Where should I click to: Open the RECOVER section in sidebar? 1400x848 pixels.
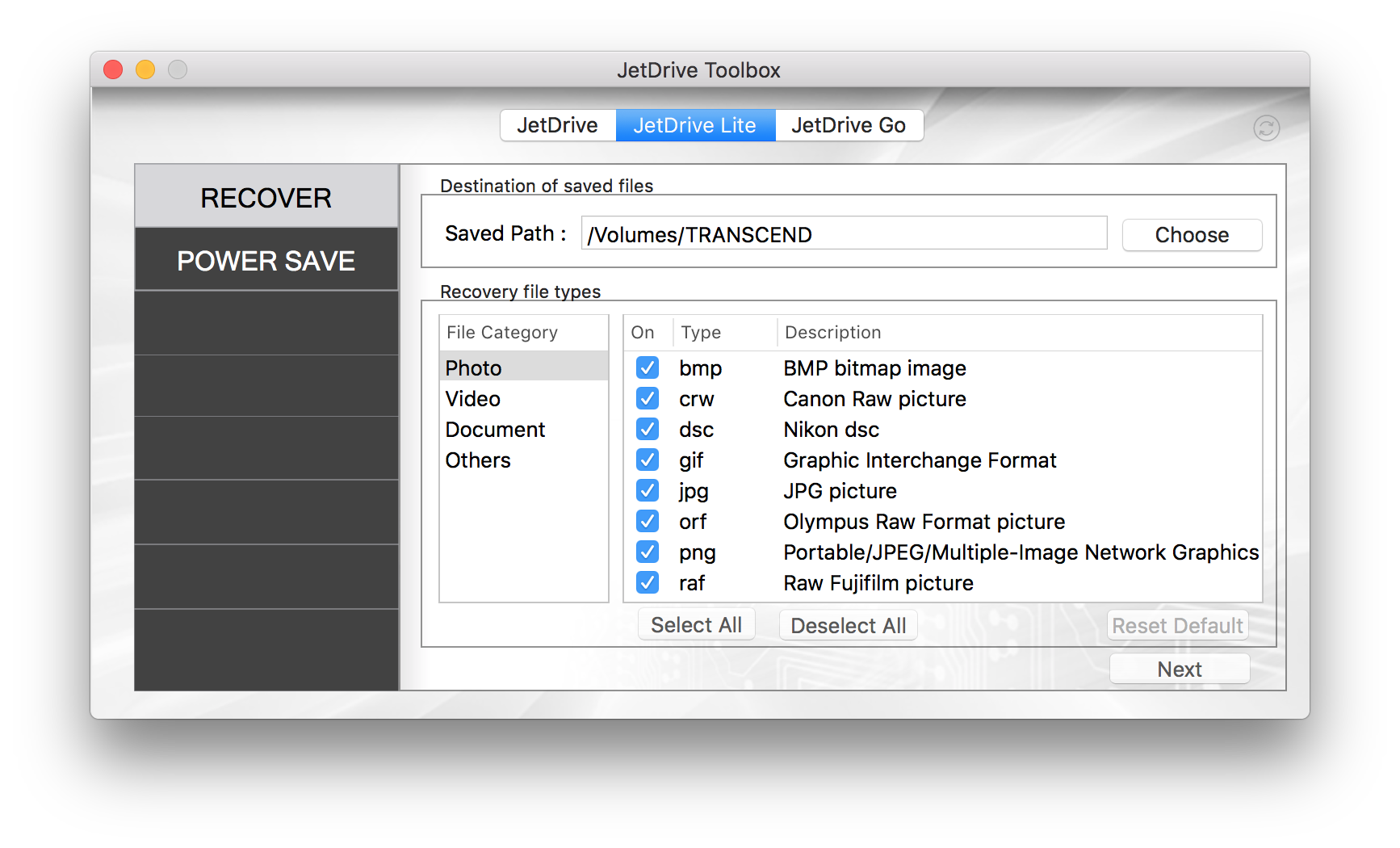click(x=266, y=197)
